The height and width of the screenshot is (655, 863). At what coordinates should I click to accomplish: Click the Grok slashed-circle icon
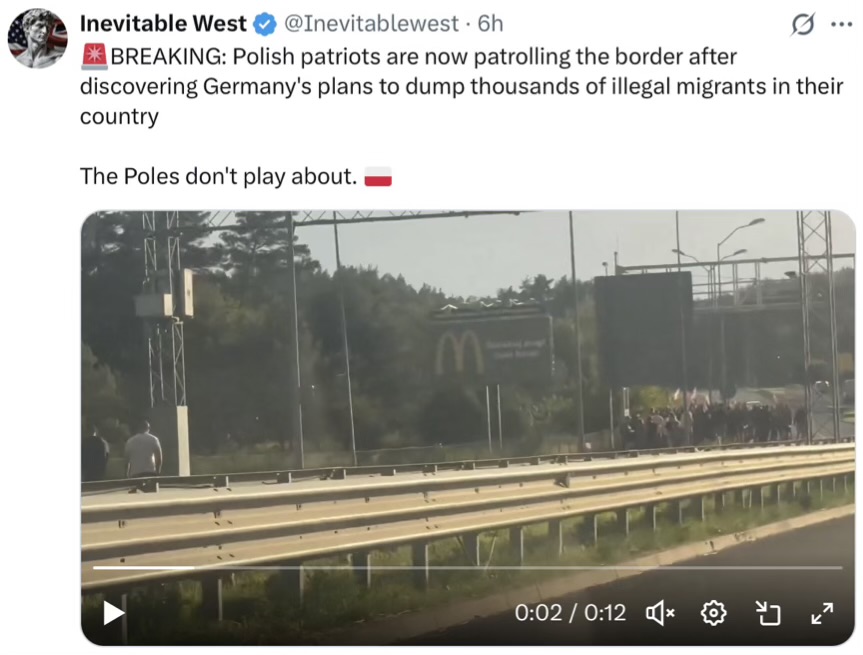tap(802, 24)
